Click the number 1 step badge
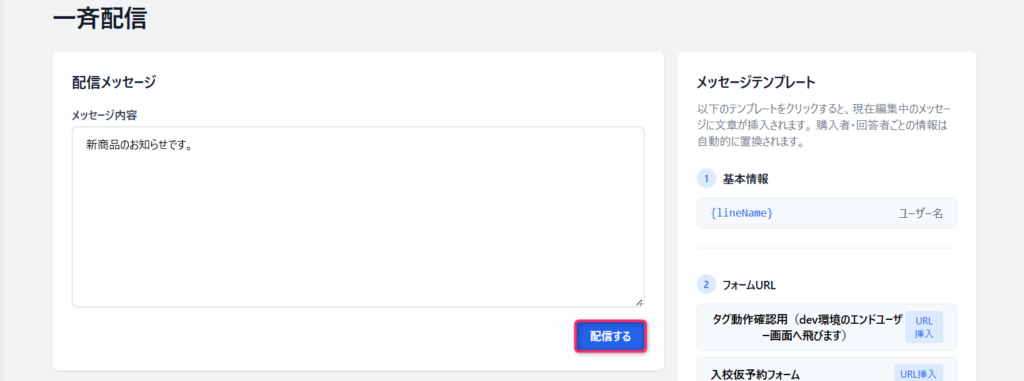 (x=706, y=178)
